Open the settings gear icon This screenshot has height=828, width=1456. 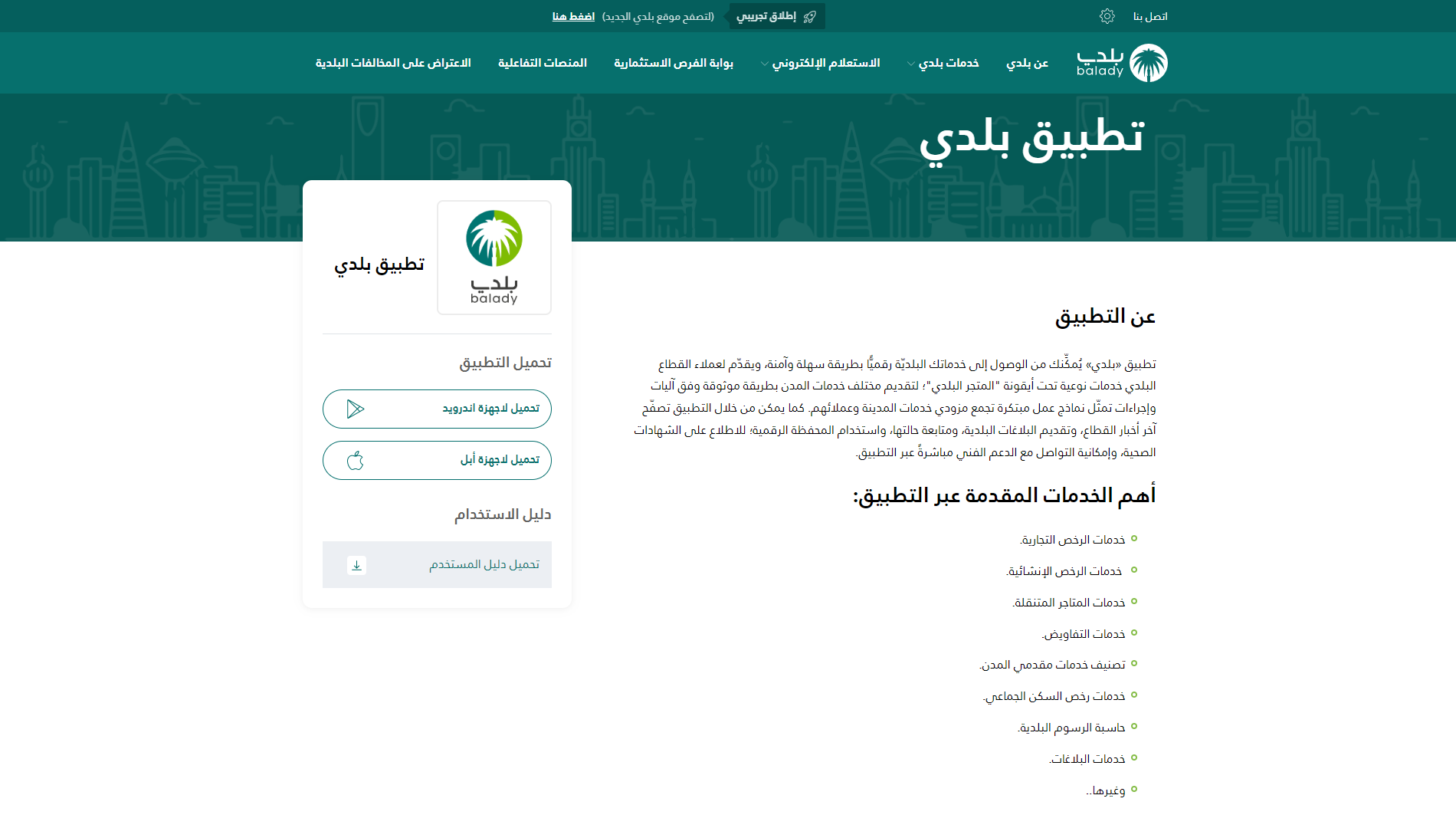tap(1107, 16)
